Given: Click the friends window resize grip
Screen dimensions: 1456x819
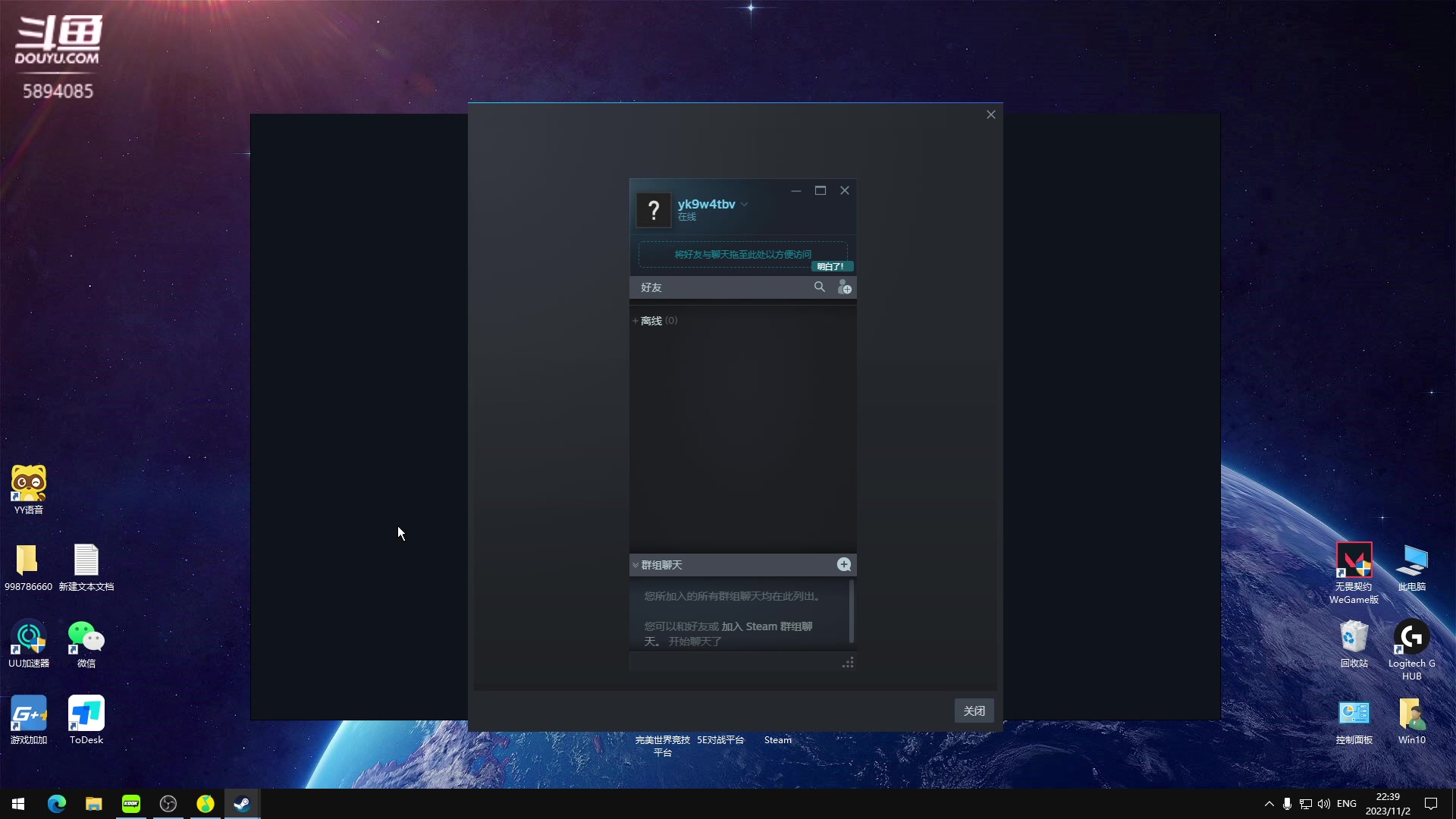Looking at the screenshot, I should coord(848,663).
